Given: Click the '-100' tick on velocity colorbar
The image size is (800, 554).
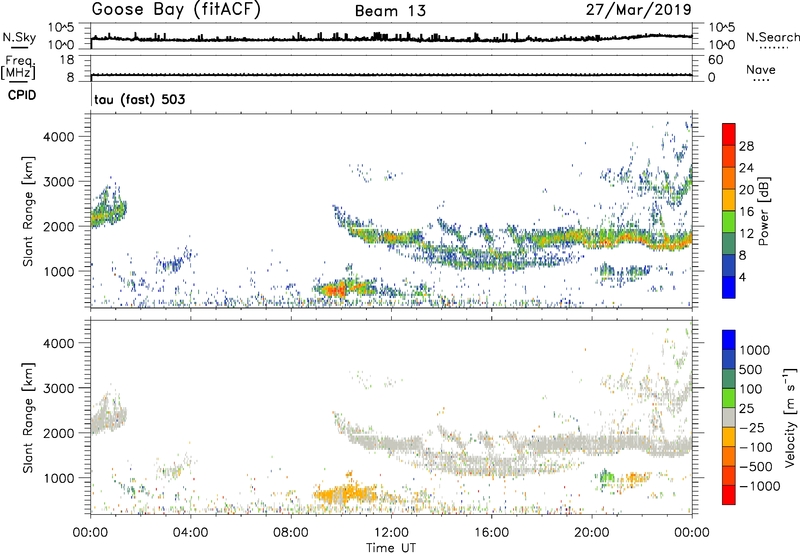Looking at the screenshot, I should pos(756,447).
